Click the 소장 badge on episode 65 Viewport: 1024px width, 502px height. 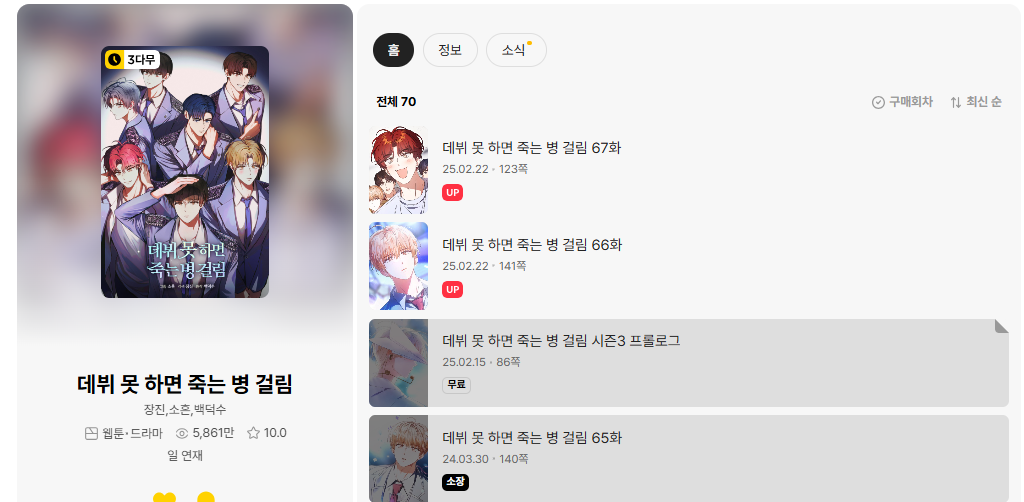(456, 482)
